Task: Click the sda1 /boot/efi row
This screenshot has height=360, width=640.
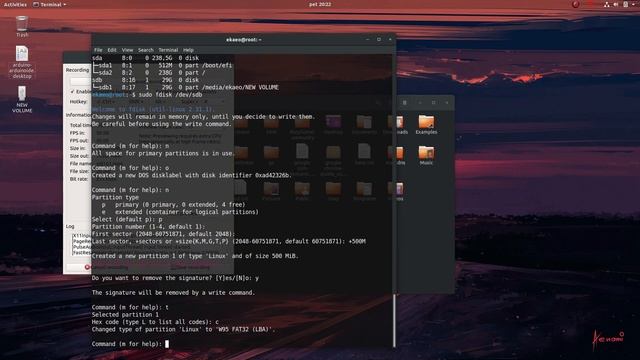Action: tap(162, 65)
